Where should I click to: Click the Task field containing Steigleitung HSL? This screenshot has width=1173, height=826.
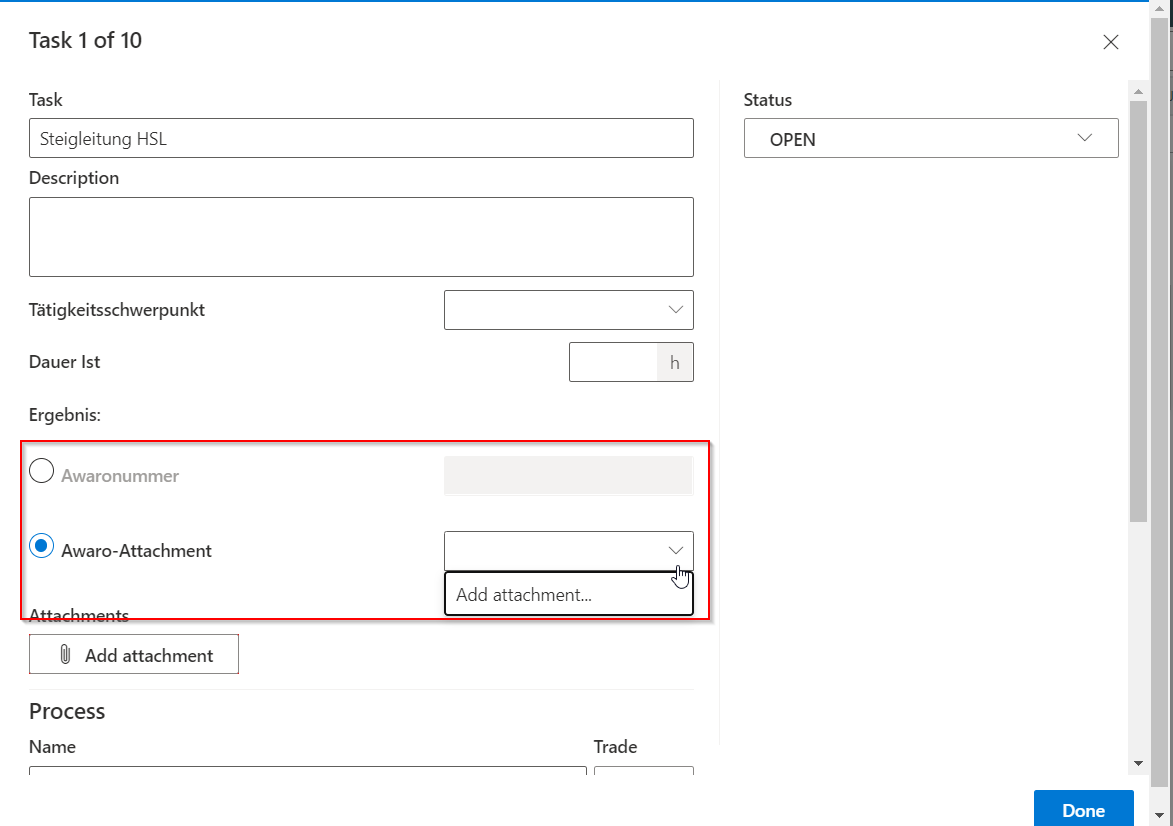(361, 139)
